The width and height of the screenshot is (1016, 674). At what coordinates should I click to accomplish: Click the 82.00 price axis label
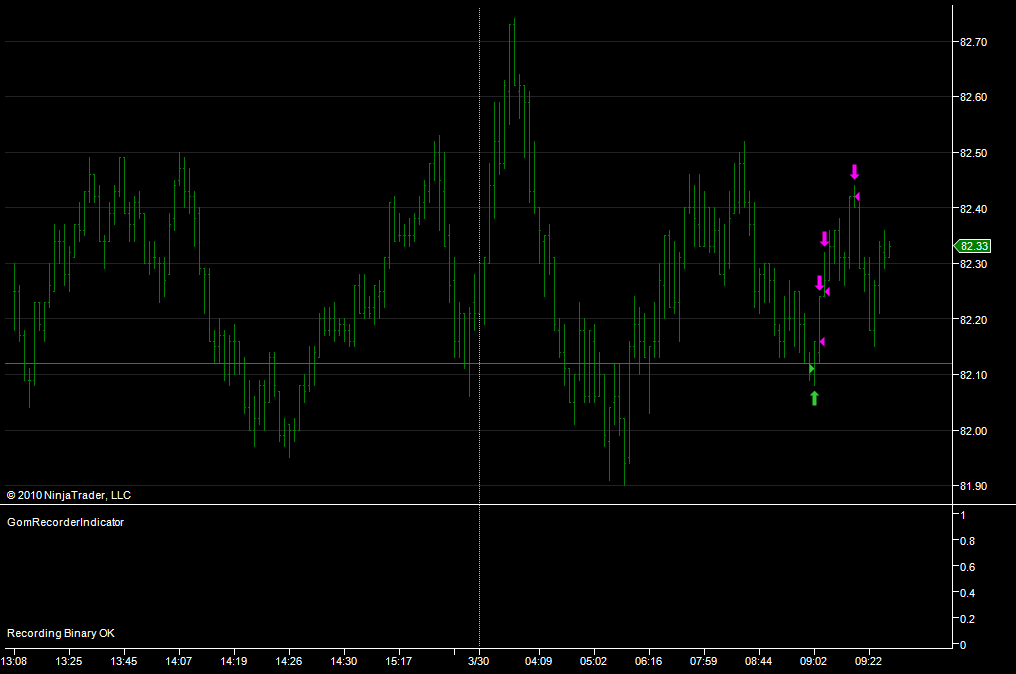(973, 431)
